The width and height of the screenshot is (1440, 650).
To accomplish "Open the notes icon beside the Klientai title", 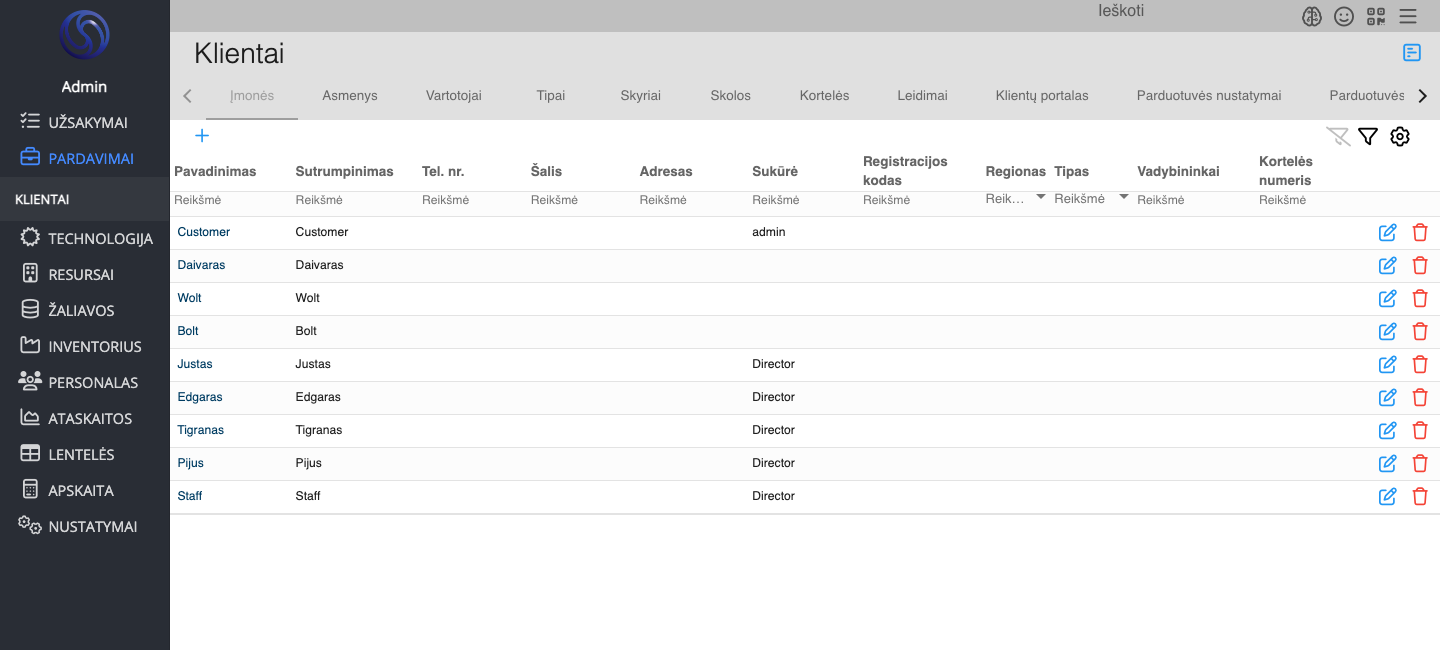I will click(1412, 53).
